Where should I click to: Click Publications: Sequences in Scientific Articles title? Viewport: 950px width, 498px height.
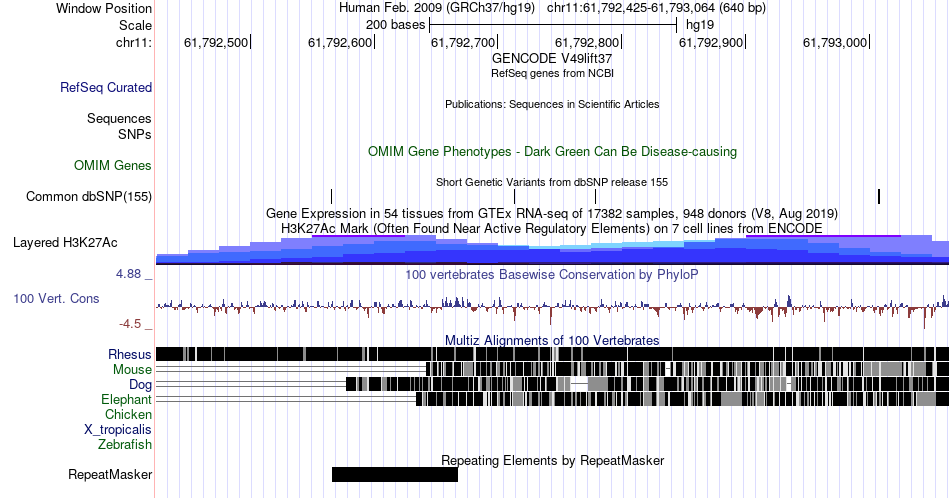[x=552, y=104]
